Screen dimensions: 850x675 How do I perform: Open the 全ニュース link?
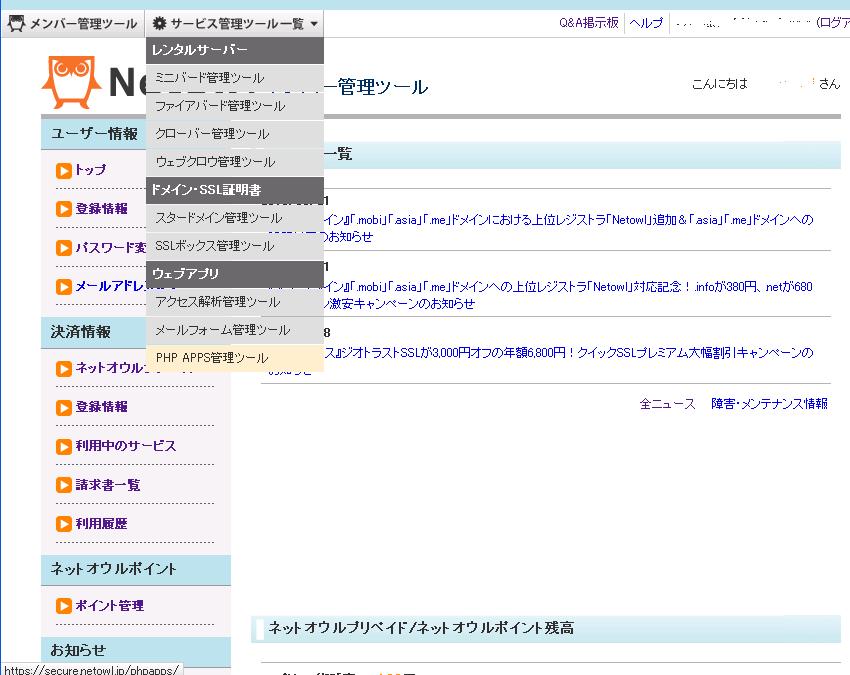tap(667, 404)
